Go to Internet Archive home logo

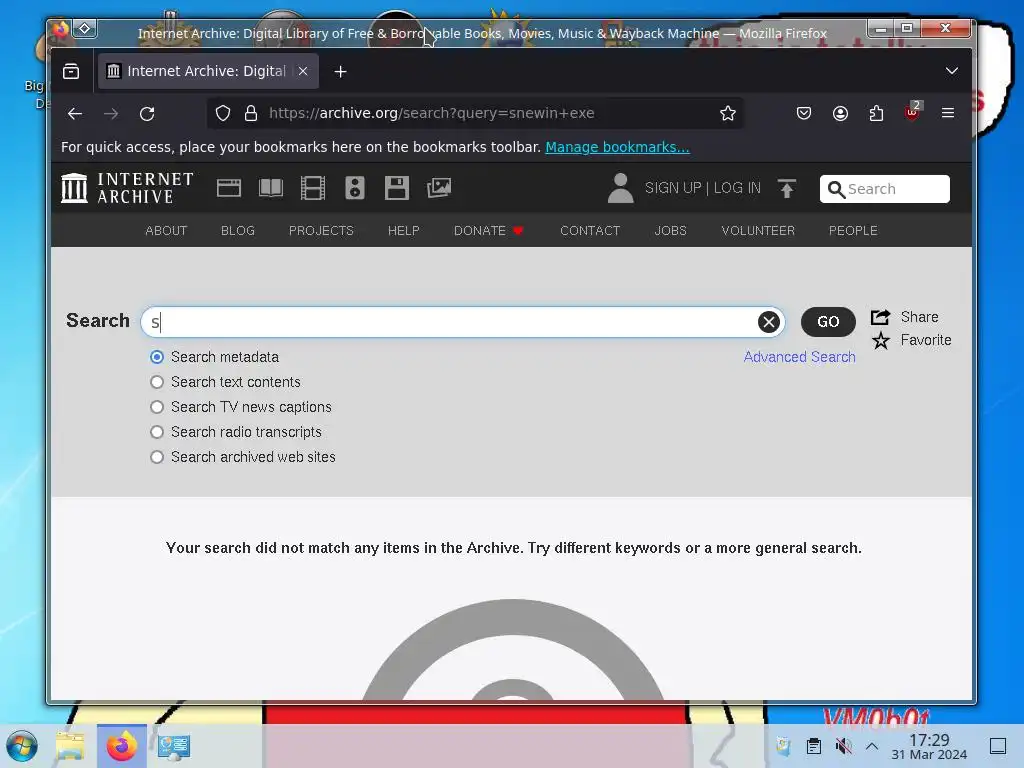127,188
